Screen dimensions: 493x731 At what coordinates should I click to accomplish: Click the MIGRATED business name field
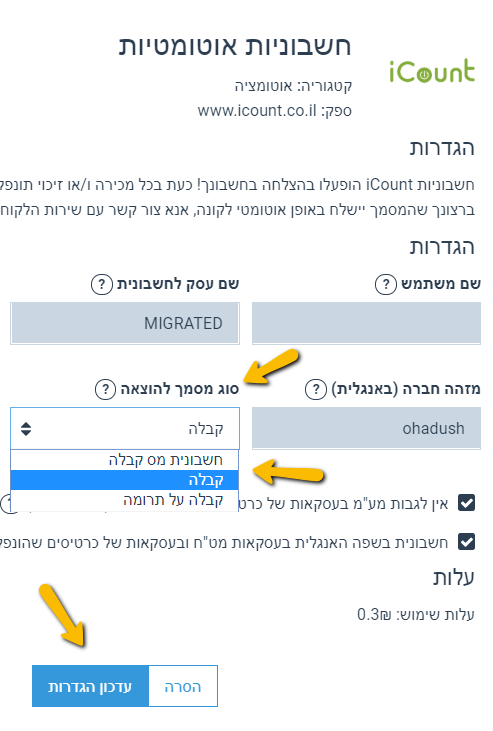125,323
